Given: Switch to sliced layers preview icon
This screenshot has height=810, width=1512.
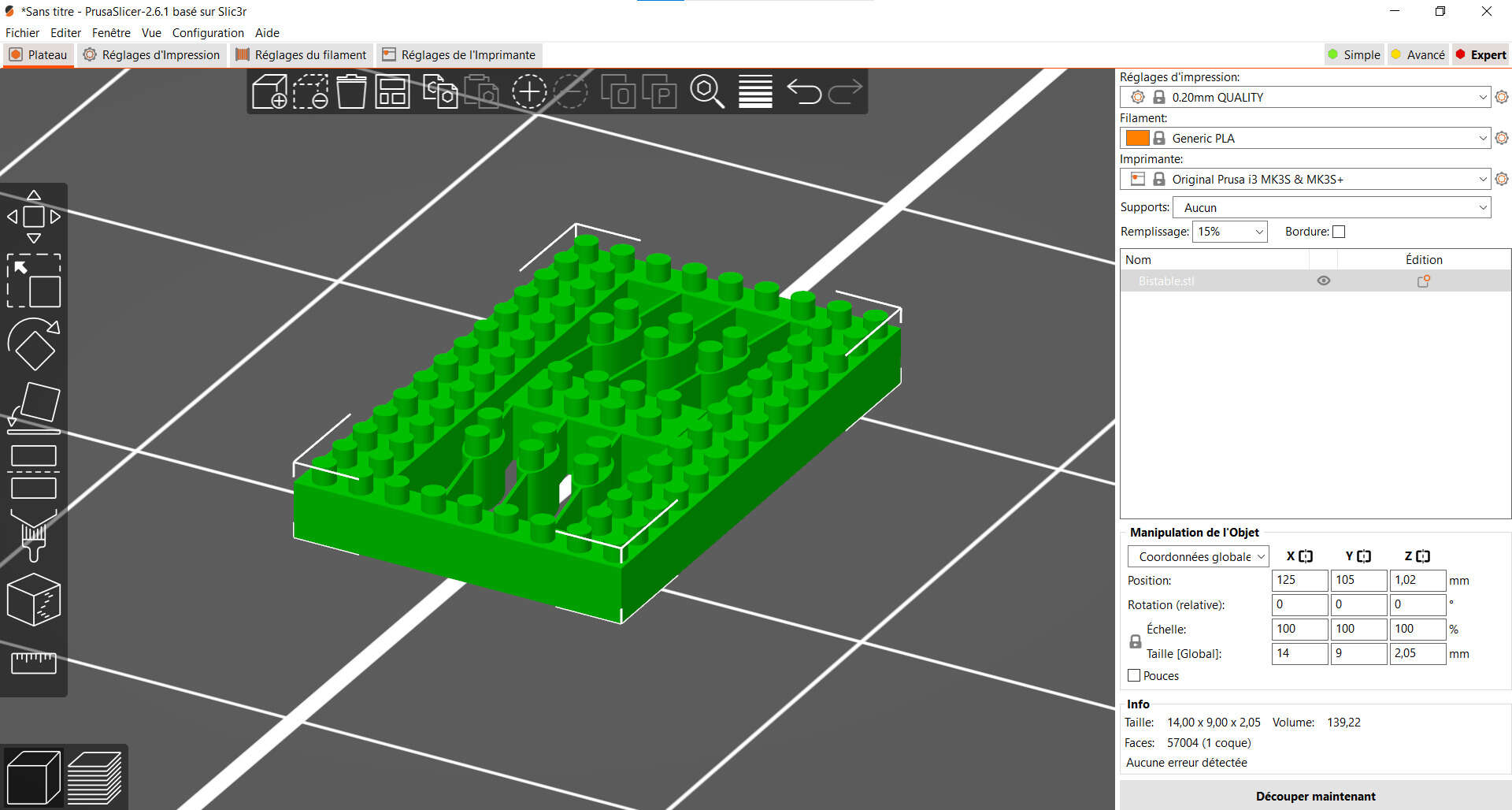Looking at the screenshot, I should tap(94, 778).
